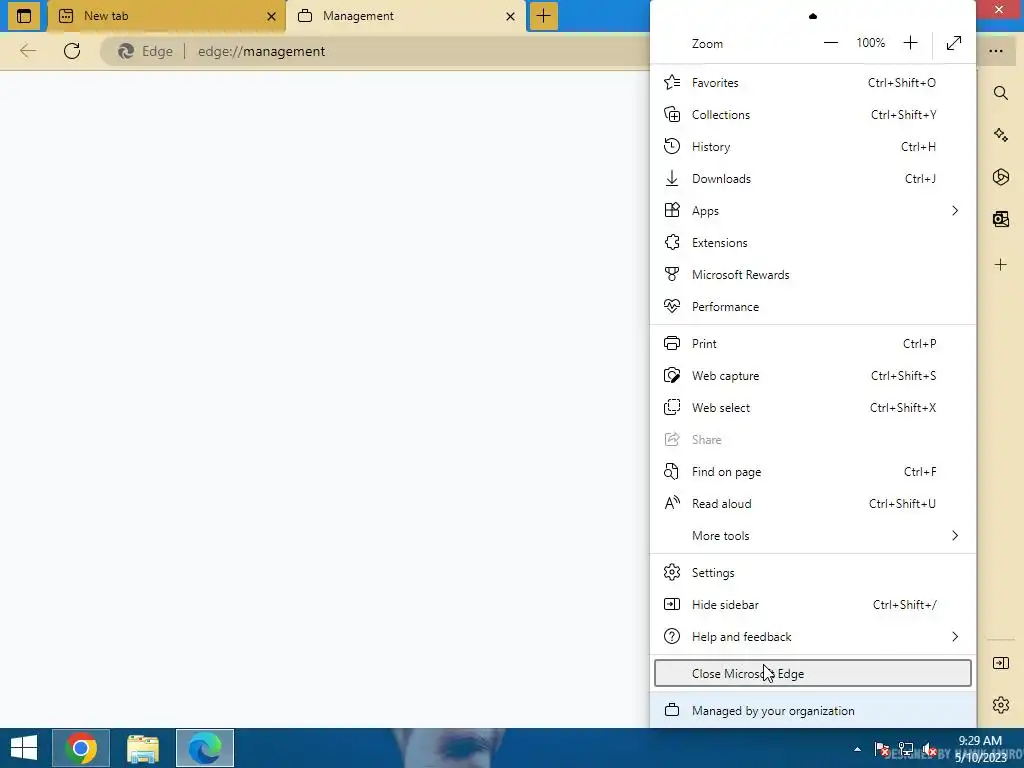
Task: Click the network tray icon
Action: point(906,749)
